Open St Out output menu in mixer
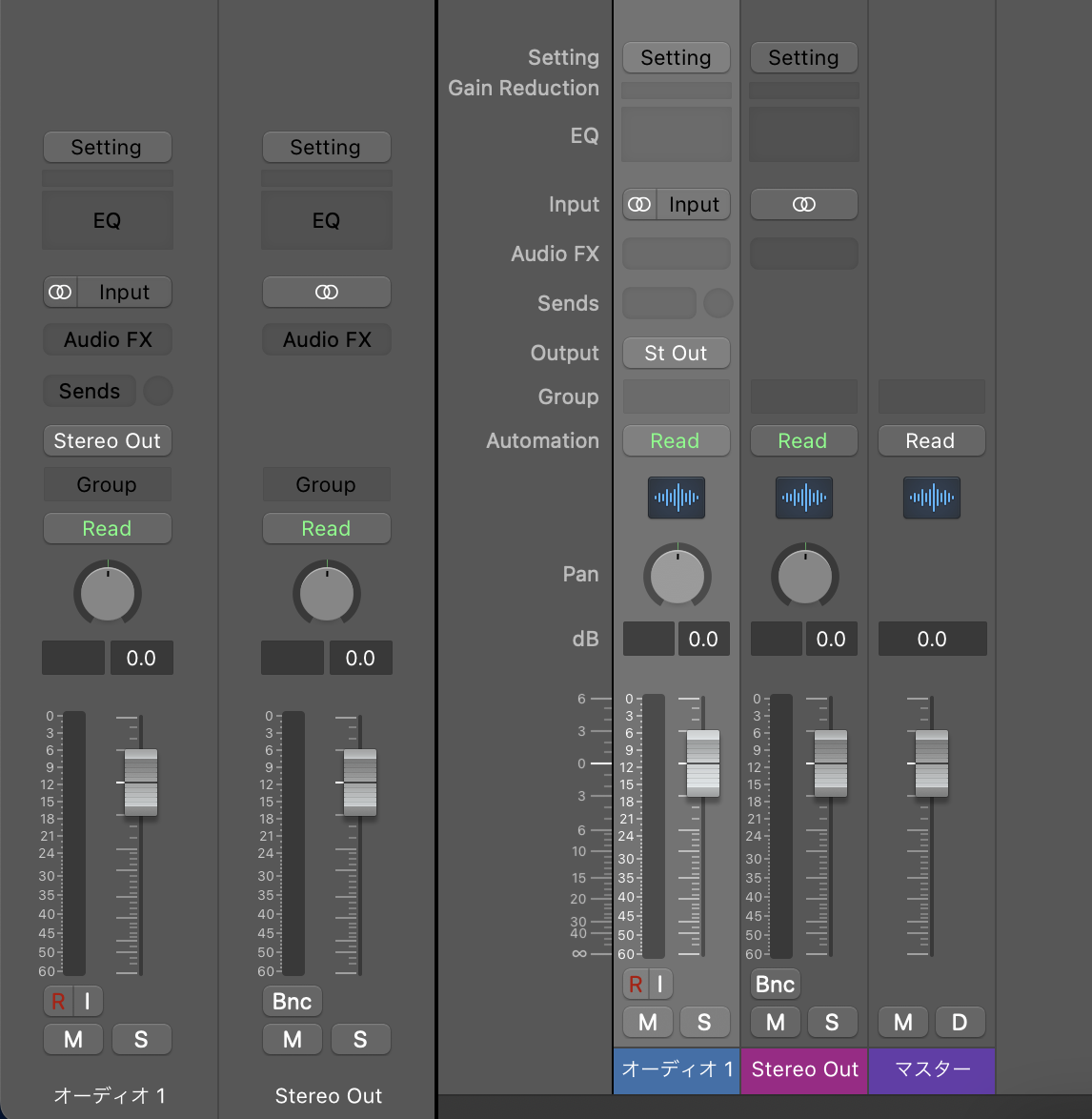Screen dimensions: 1092x1119 pyautogui.click(x=676, y=354)
